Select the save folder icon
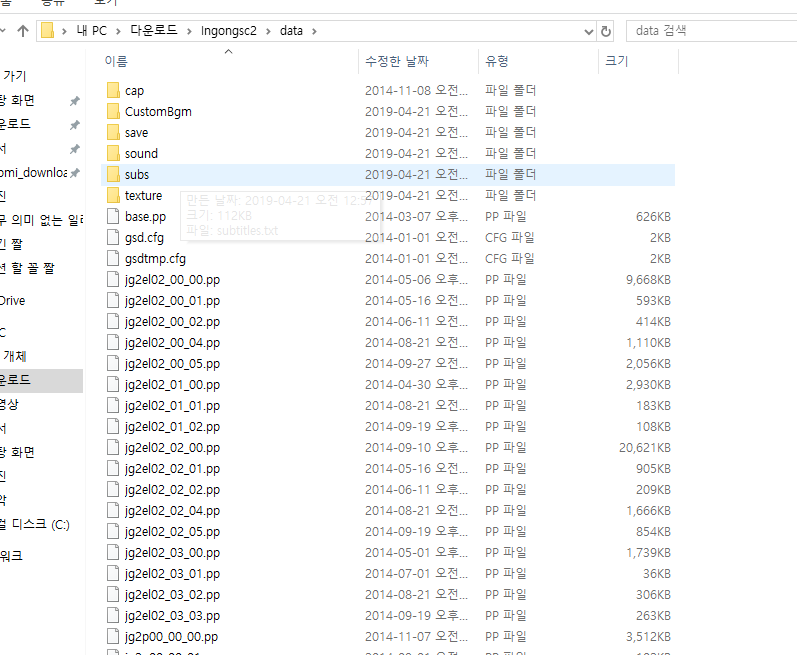This screenshot has height=655, width=797. click(113, 133)
